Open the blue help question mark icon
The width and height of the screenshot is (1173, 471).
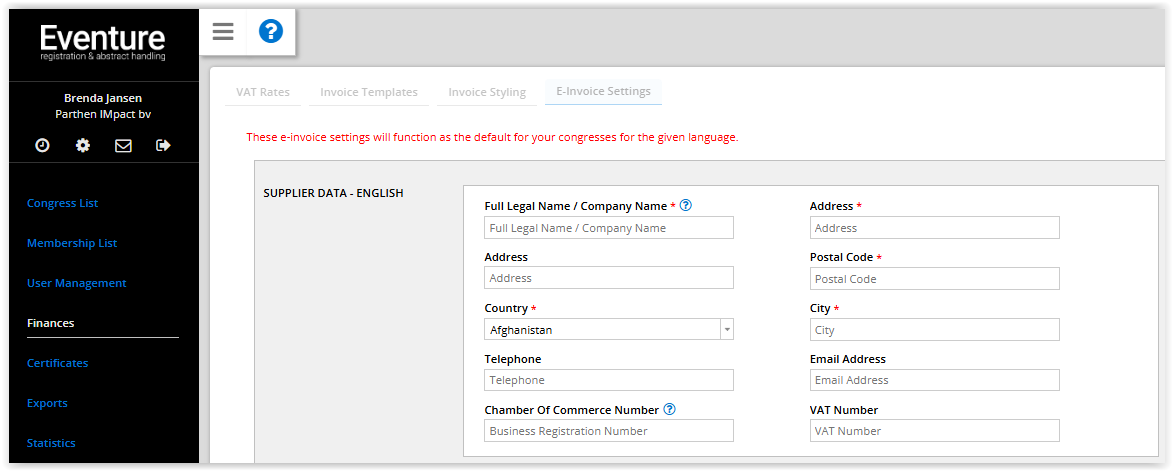pyautogui.click(x=270, y=32)
